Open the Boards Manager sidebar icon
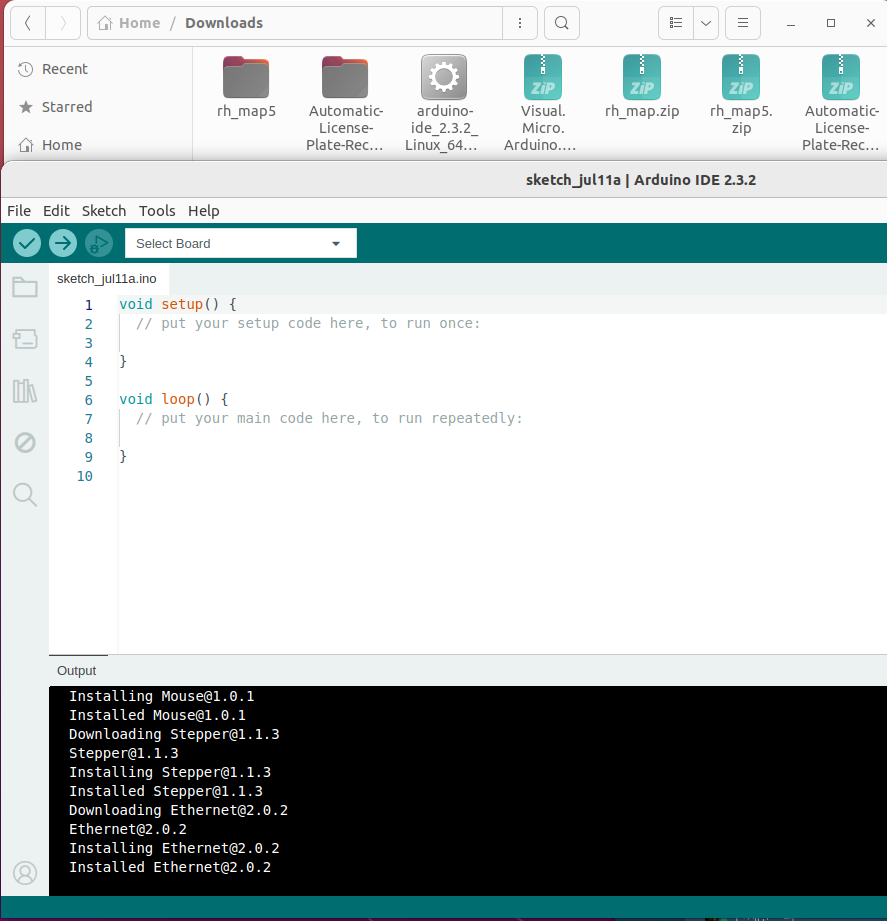Image resolution: width=887 pixels, height=921 pixels. point(25,339)
